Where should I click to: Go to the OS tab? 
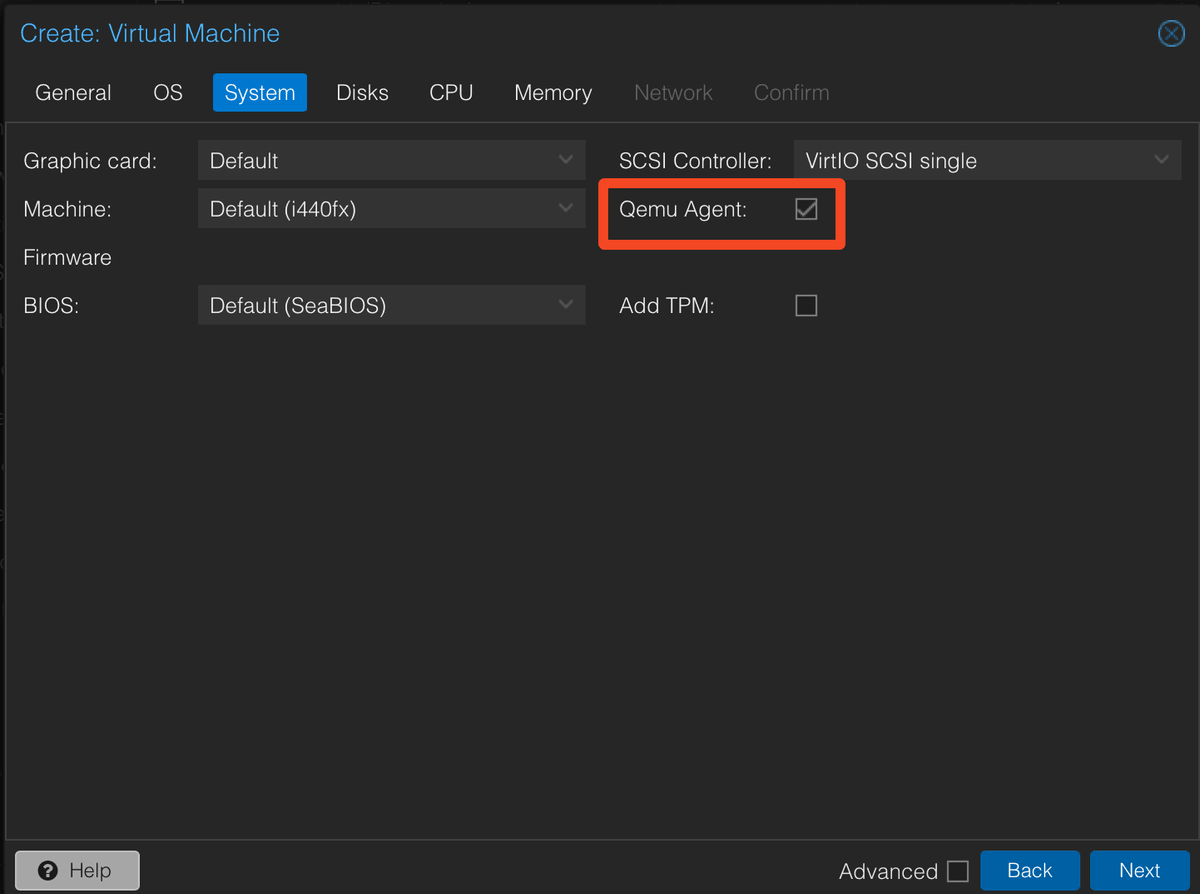pyautogui.click(x=168, y=93)
